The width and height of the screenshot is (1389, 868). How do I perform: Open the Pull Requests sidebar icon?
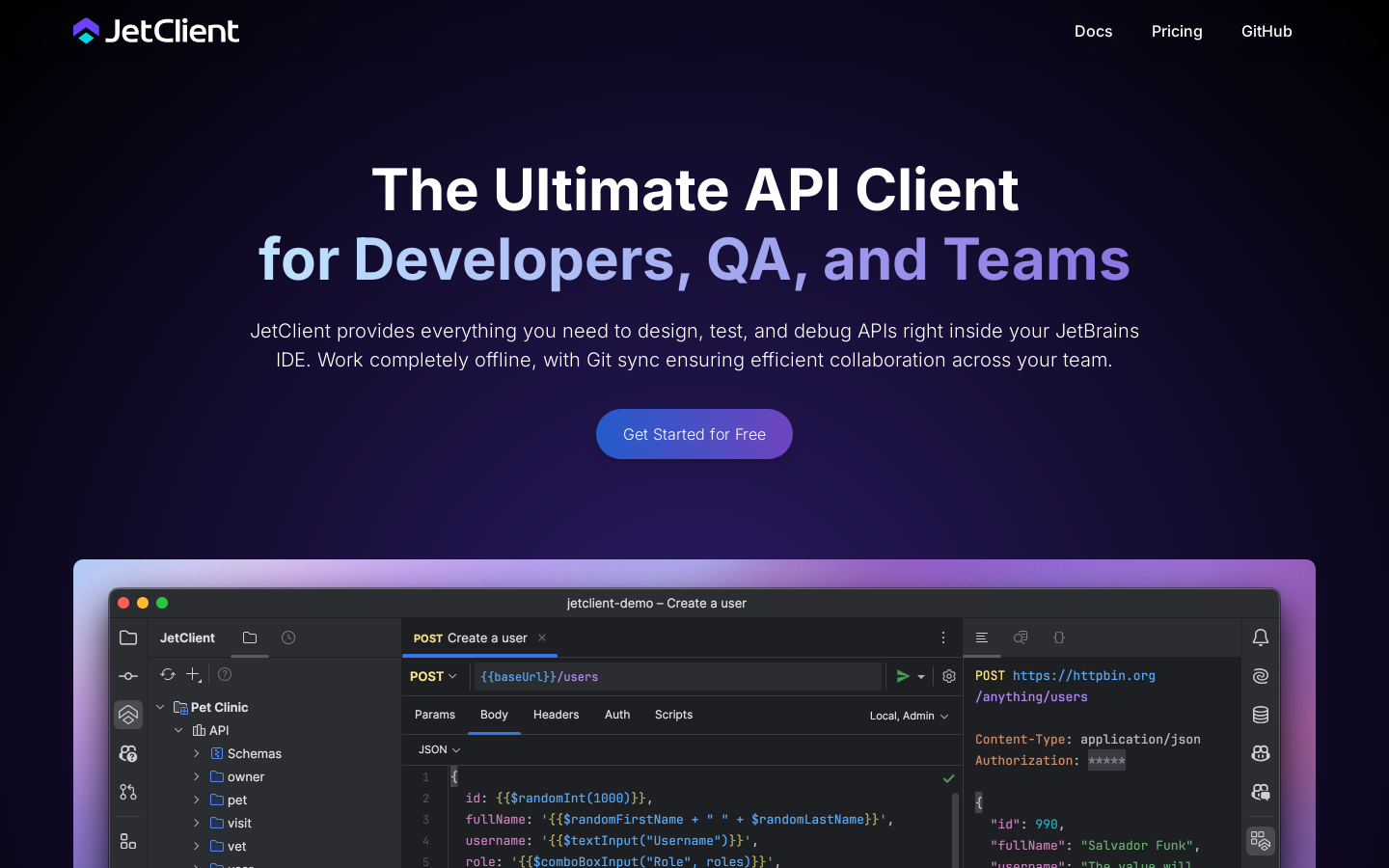(x=128, y=792)
